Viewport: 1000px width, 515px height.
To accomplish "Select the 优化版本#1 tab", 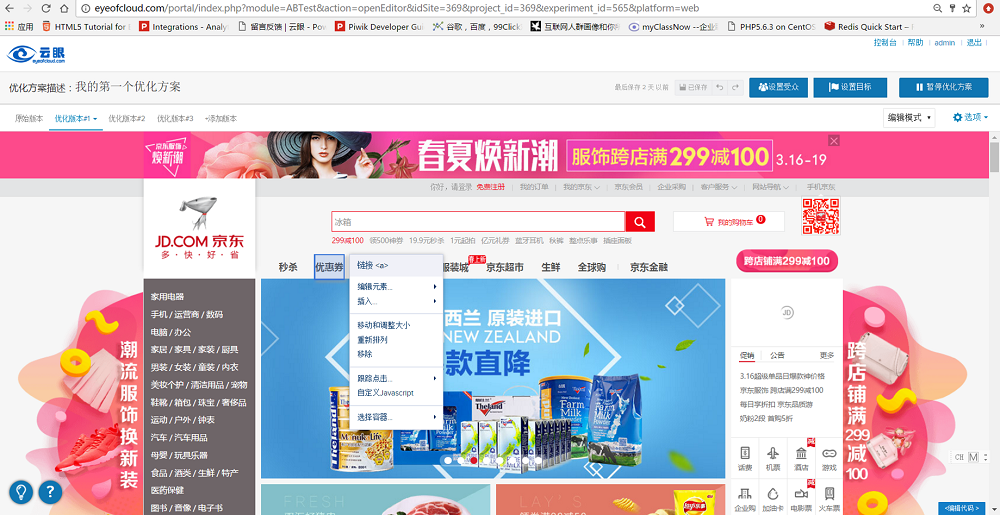I will (x=76, y=119).
